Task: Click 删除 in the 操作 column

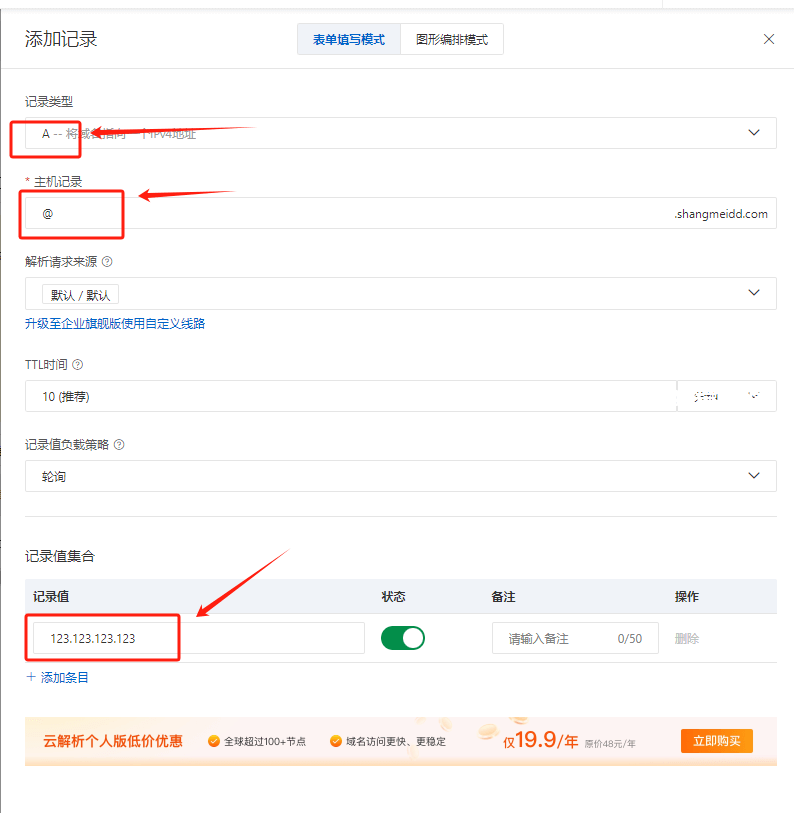Action: click(687, 639)
